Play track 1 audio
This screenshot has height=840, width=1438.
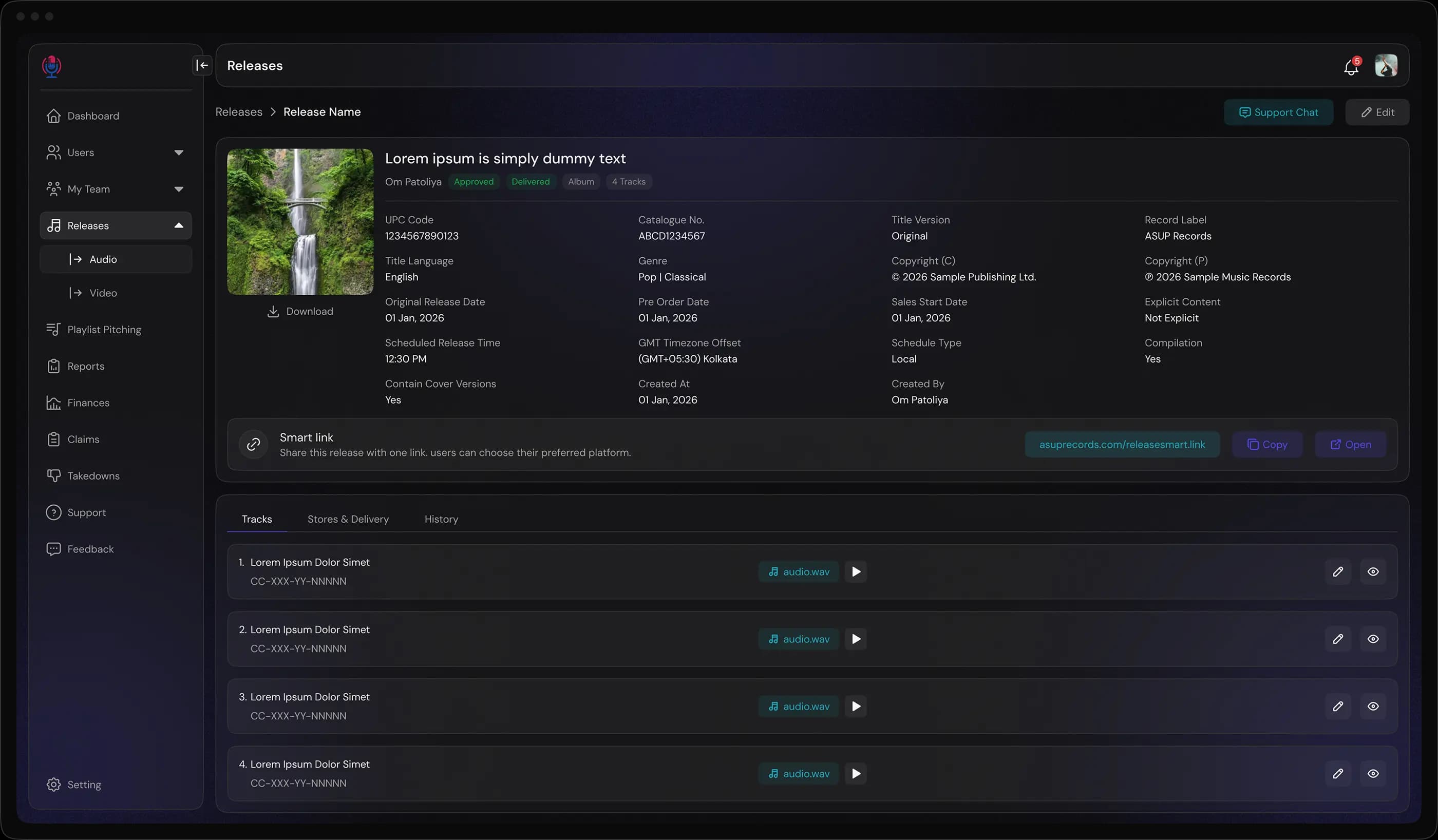pyautogui.click(x=856, y=571)
